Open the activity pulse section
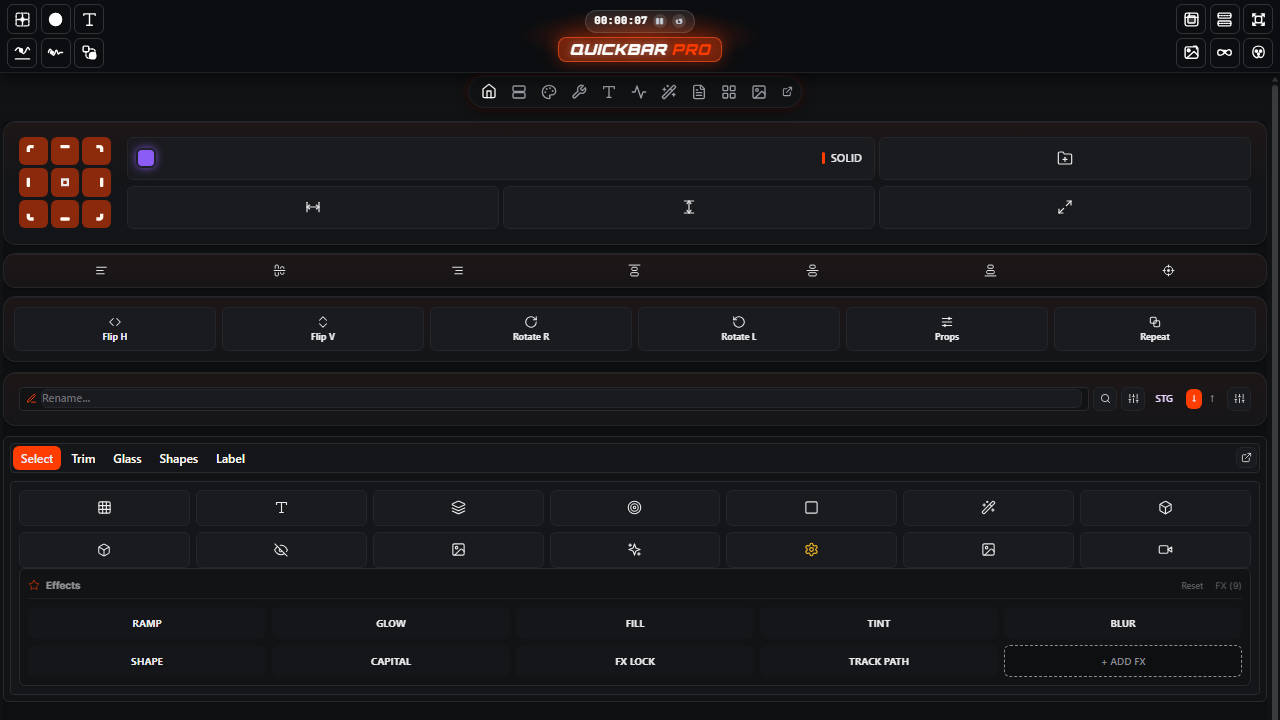 (x=639, y=92)
